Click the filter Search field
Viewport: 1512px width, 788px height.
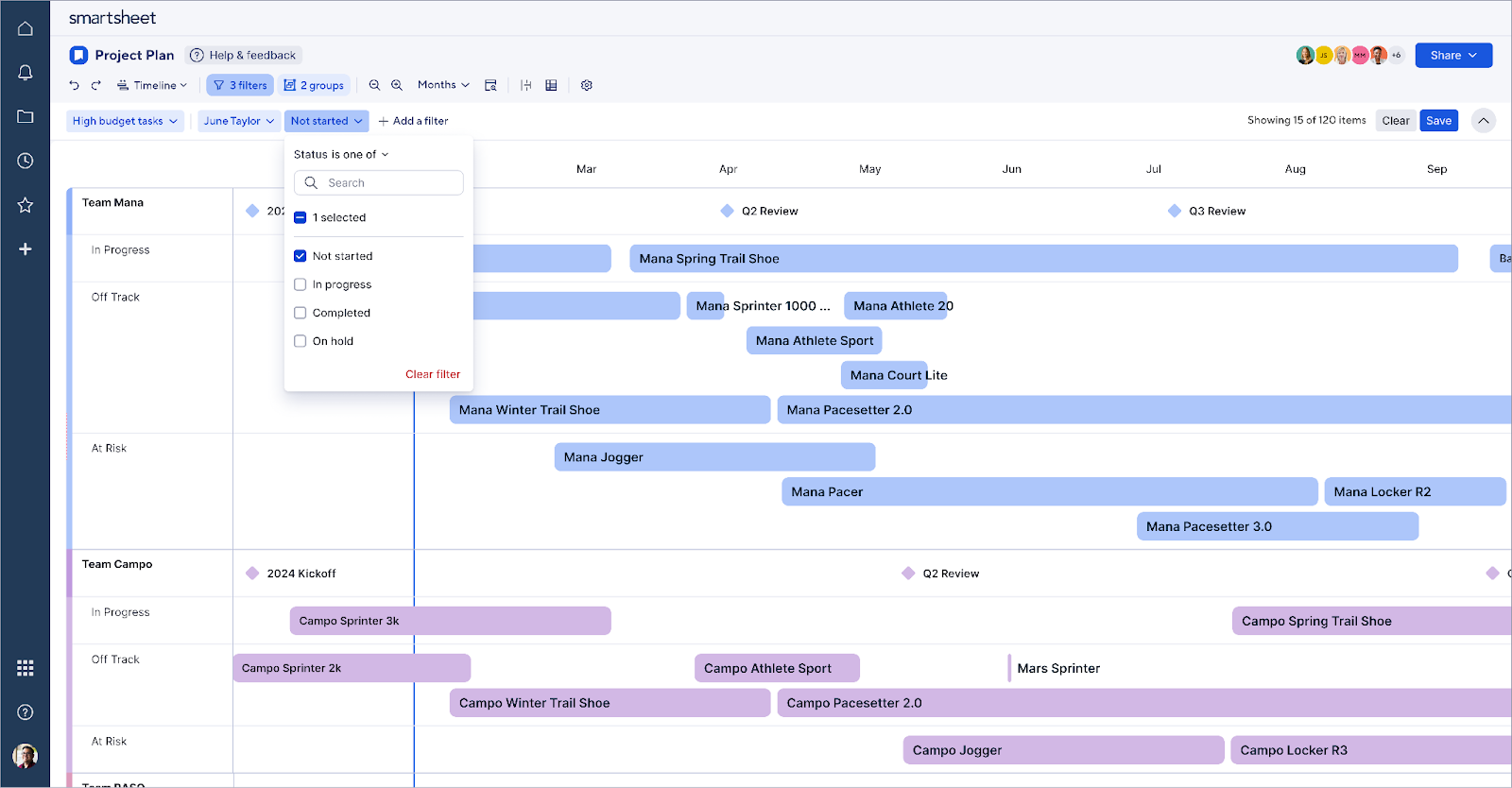click(378, 182)
